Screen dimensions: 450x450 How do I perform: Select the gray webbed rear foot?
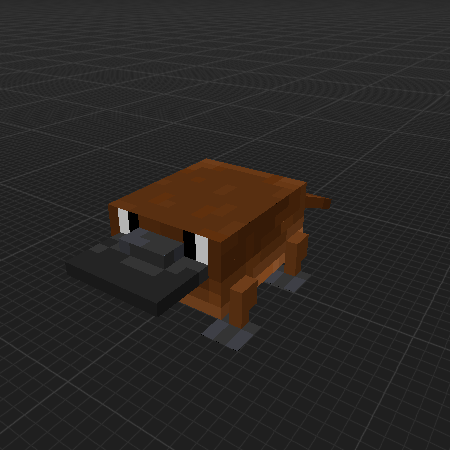point(287,280)
